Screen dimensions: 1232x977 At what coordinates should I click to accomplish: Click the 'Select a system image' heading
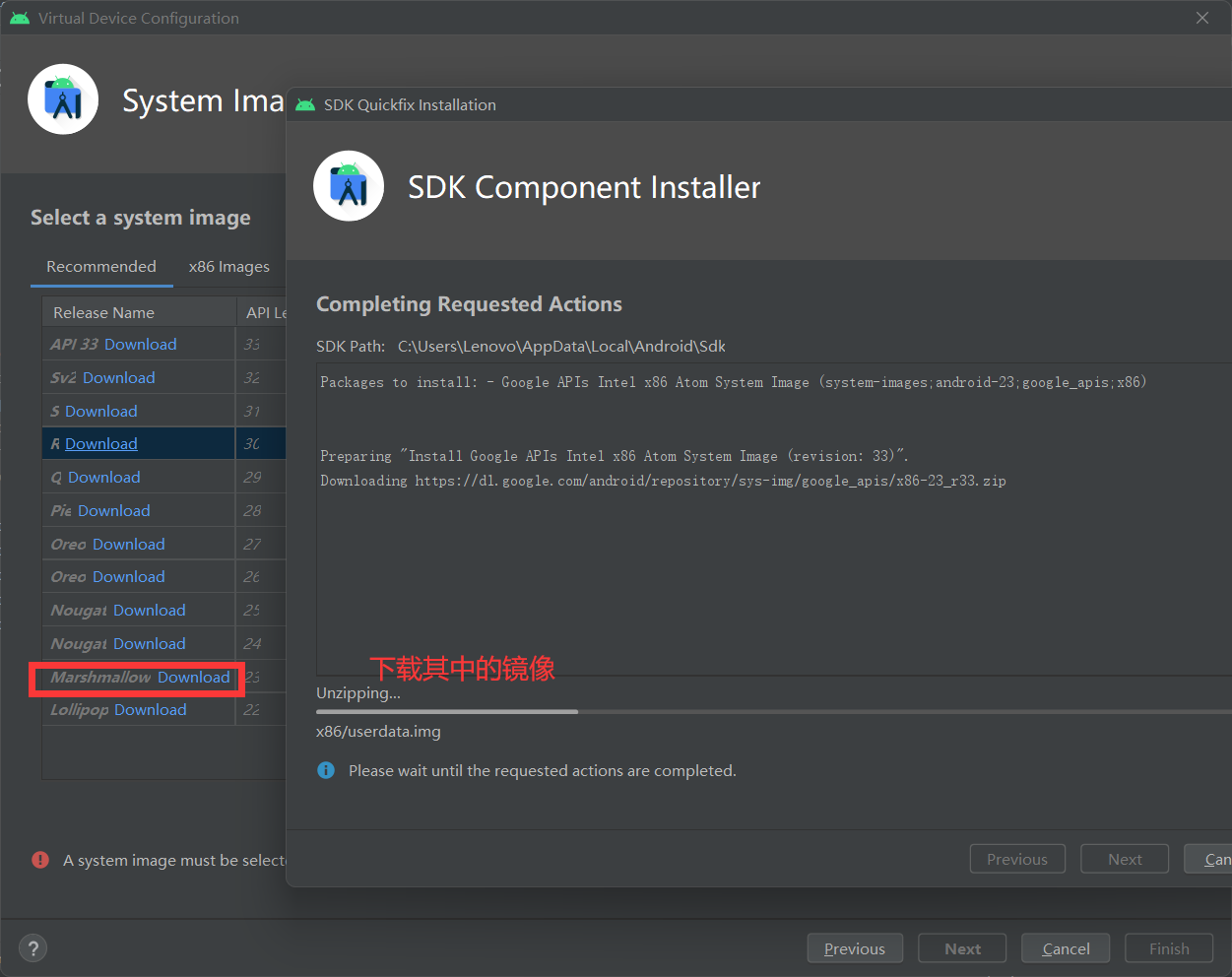pos(141,218)
